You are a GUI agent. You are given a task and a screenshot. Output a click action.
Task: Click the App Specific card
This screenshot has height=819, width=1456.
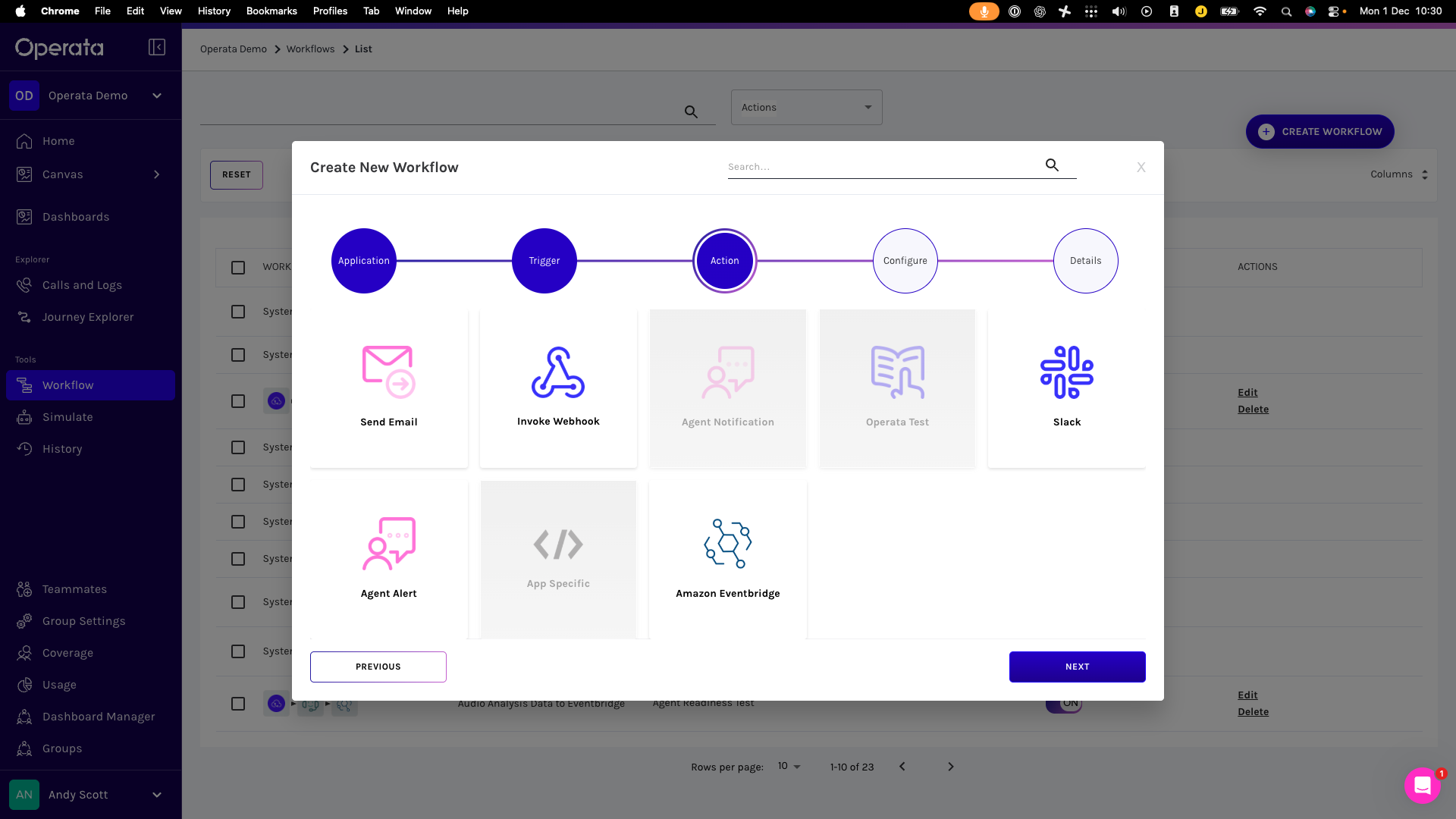click(558, 560)
